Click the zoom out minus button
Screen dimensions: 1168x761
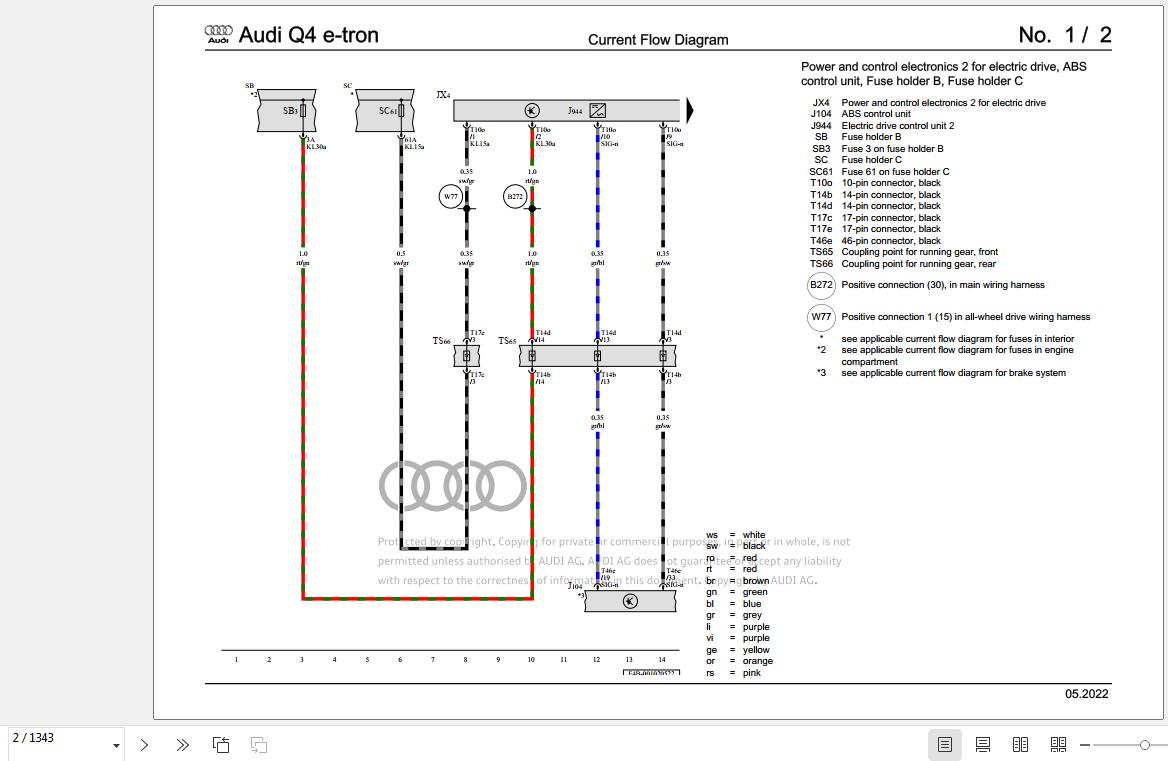pos(1085,745)
